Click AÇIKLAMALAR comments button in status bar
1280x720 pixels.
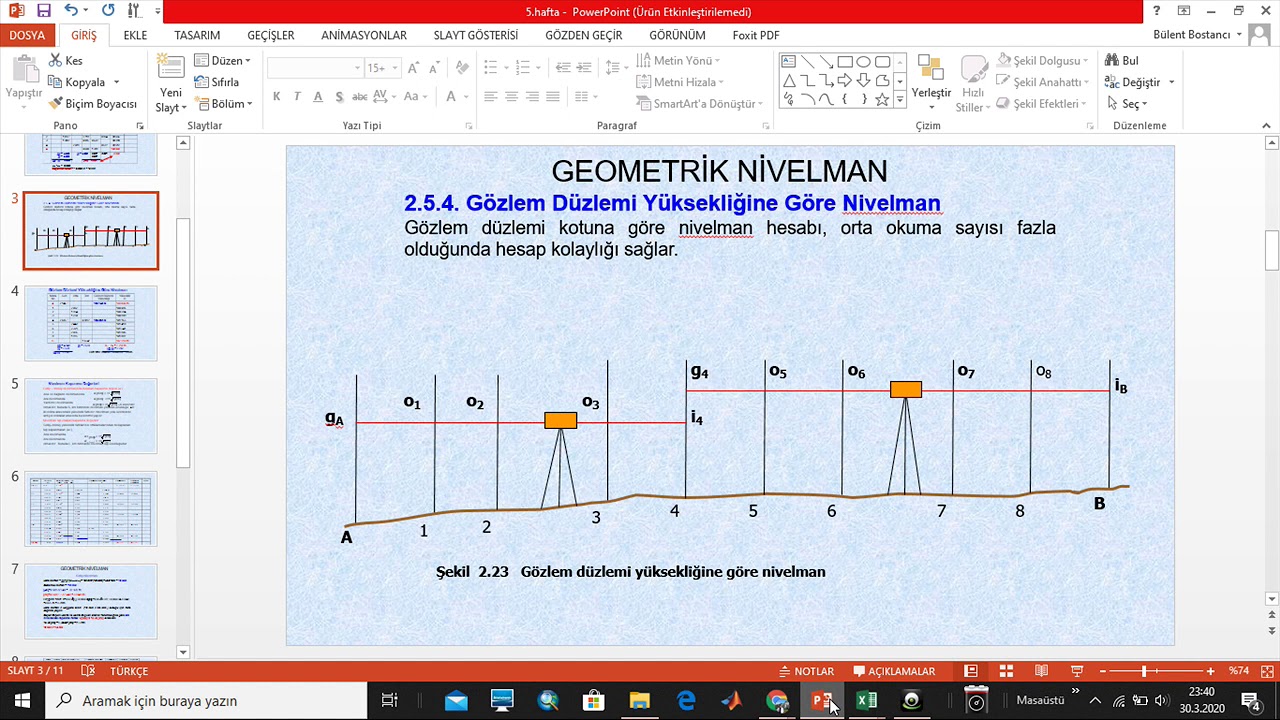pyautogui.click(x=894, y=671)
